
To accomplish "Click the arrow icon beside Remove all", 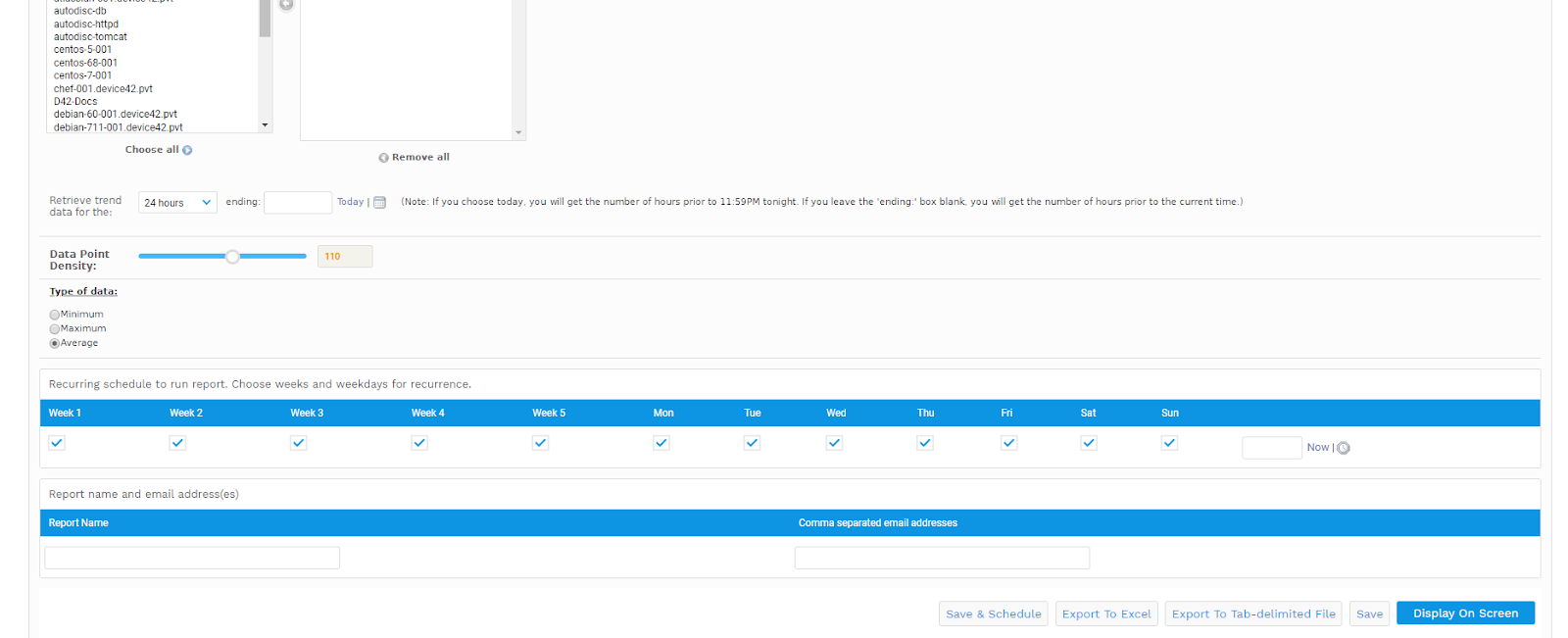I will tap(384, 158).
